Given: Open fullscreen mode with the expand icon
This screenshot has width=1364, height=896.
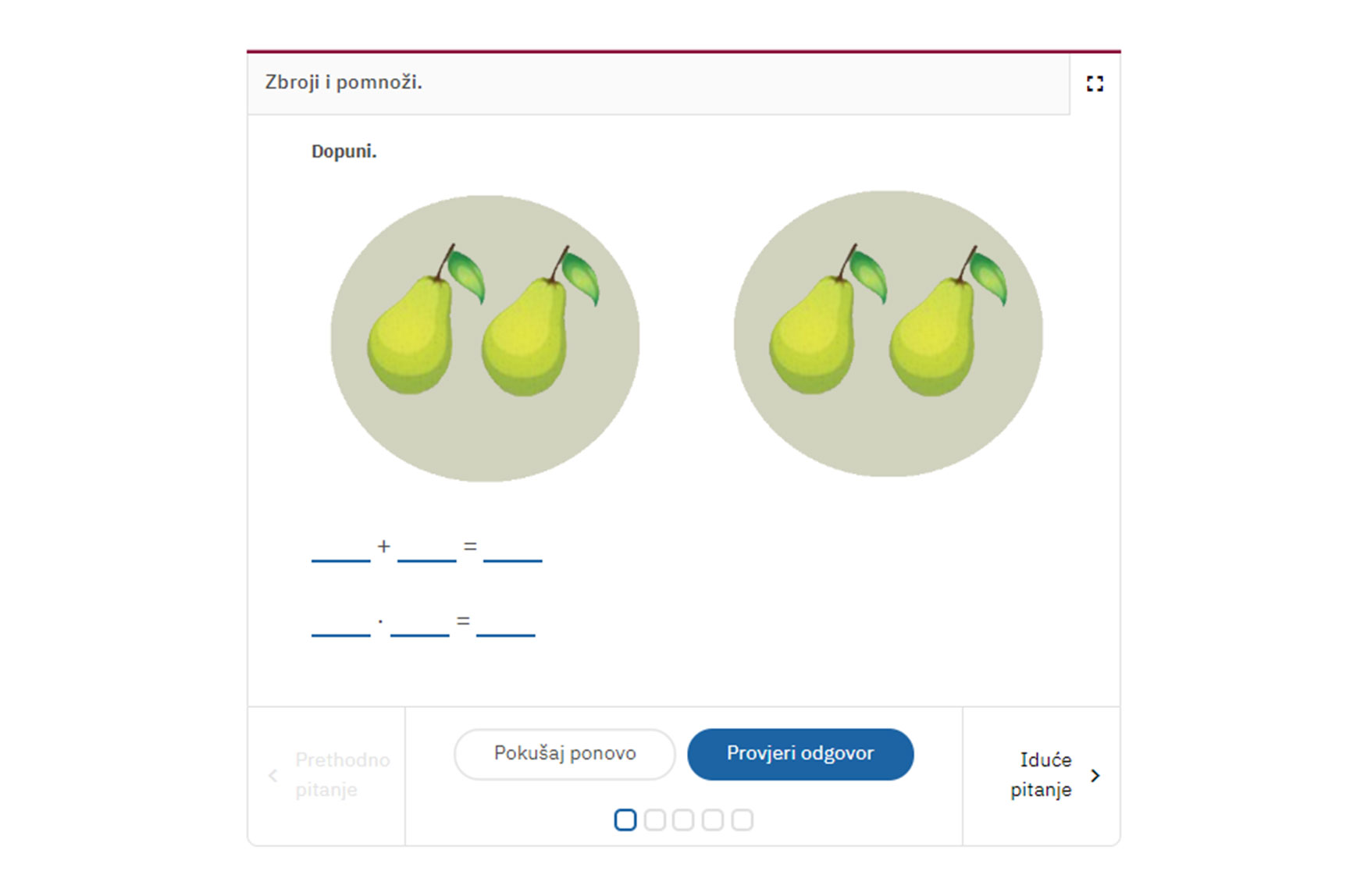Looking at the screenshot, I should point(1095,84).
